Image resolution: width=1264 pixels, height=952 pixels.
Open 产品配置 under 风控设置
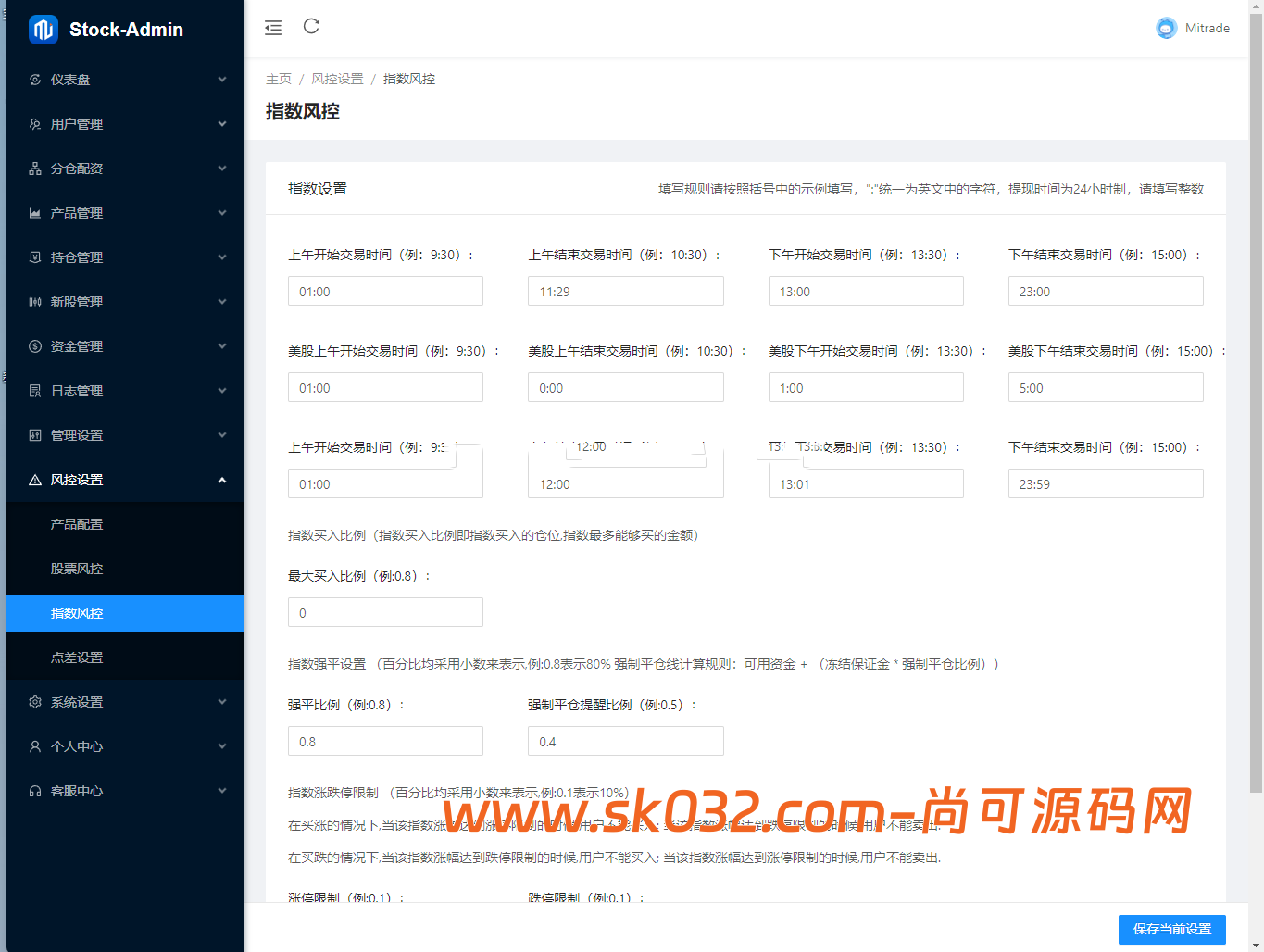pyautogui.click(x=77, y=524)
